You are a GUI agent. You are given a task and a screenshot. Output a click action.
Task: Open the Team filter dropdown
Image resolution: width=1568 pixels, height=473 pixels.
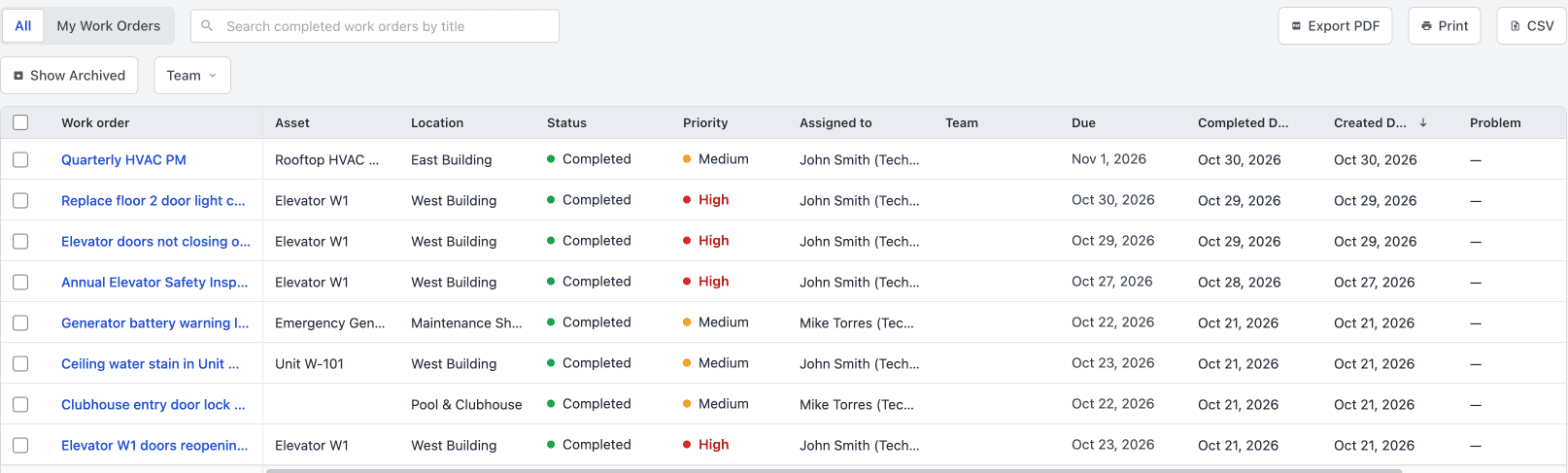click(192, 75)
